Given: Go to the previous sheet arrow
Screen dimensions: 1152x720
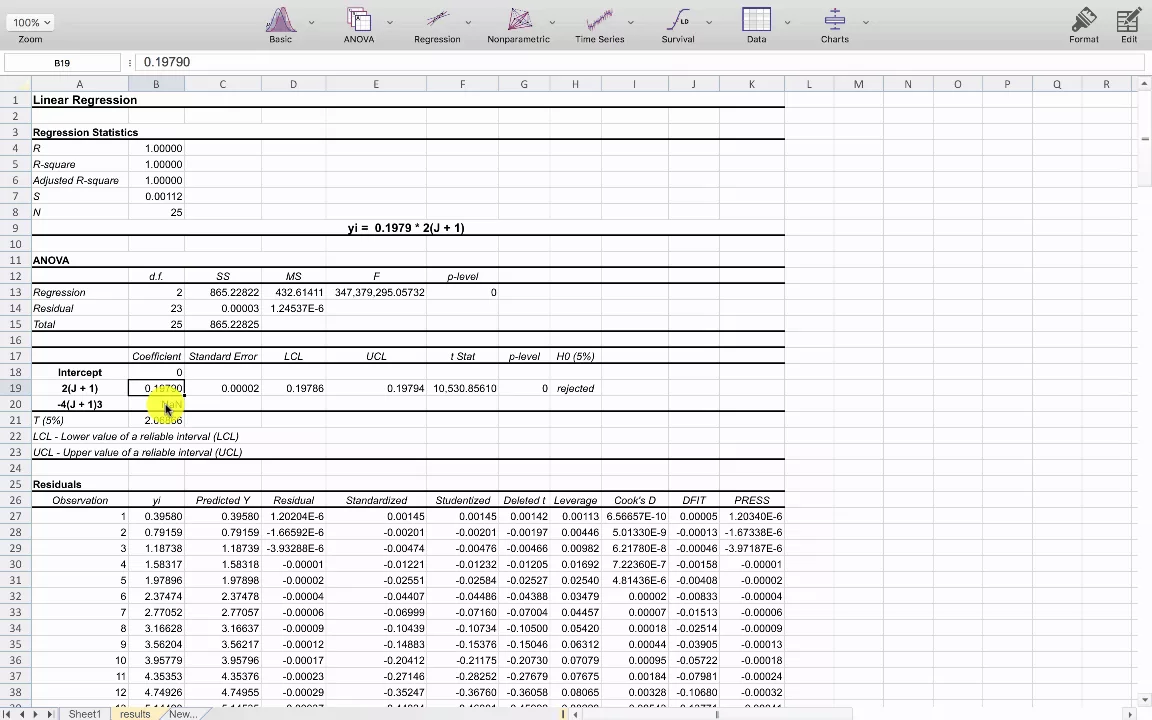Looking at the screenshot, I should point(22,714).
